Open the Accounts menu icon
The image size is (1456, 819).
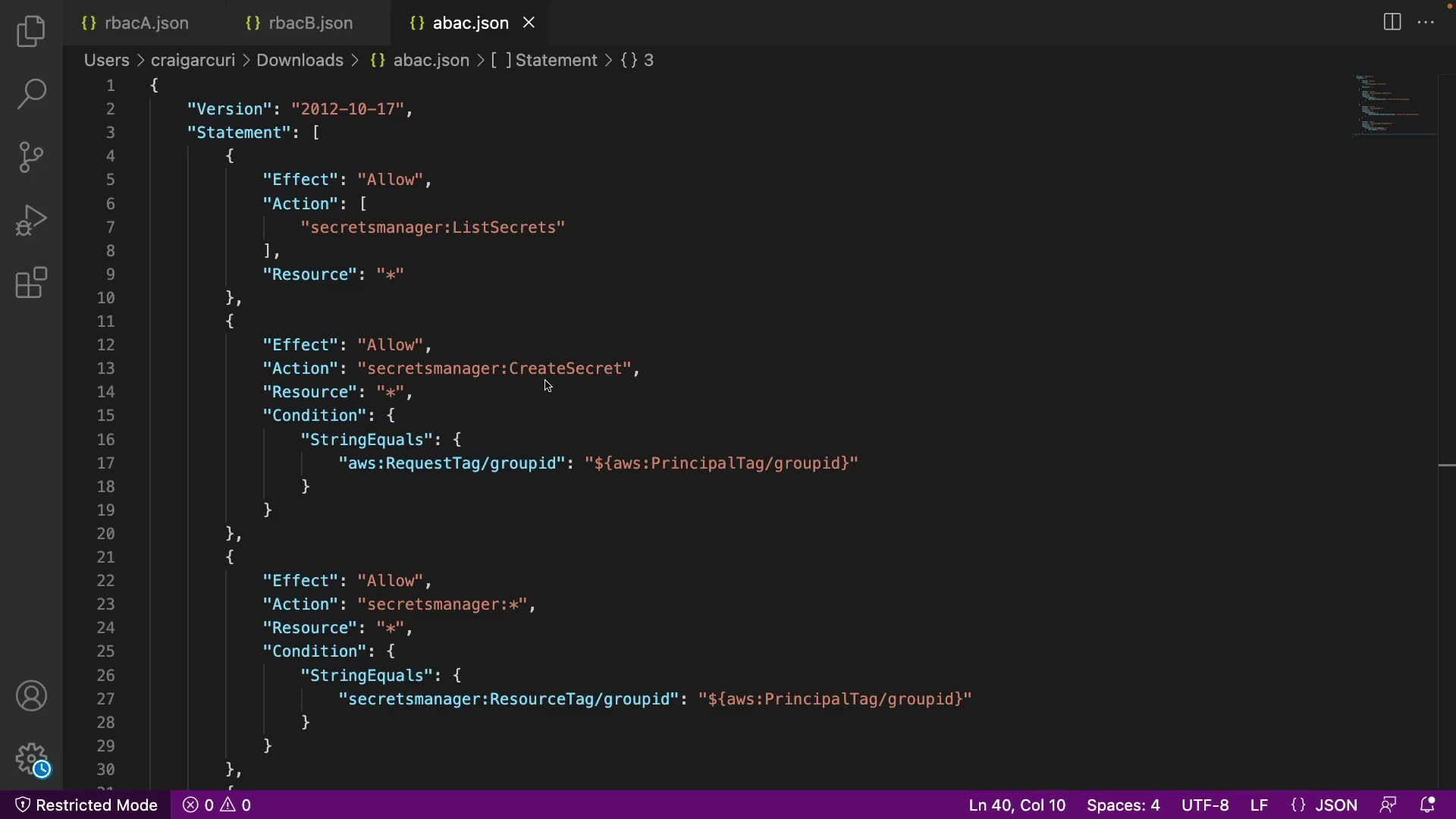[x=31, y=696]
